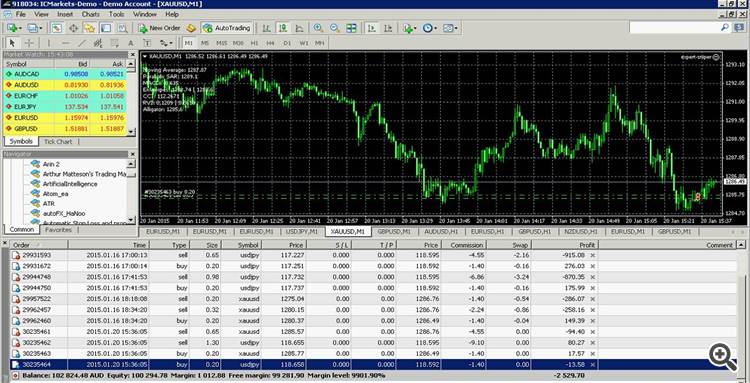Open the Help menu

click(172, 15)
